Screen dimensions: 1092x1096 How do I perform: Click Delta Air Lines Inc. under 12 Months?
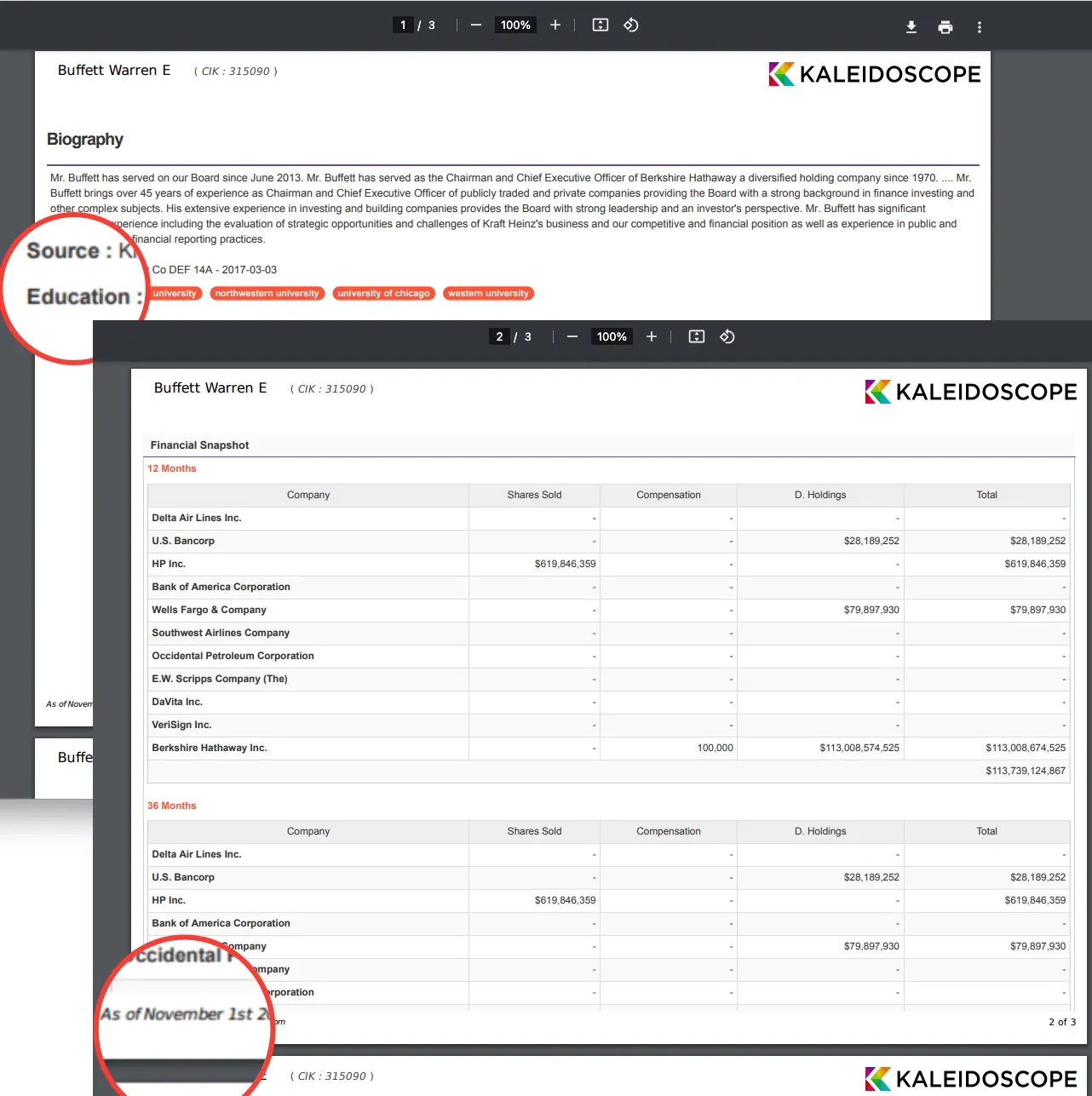(x=197, y=519)
